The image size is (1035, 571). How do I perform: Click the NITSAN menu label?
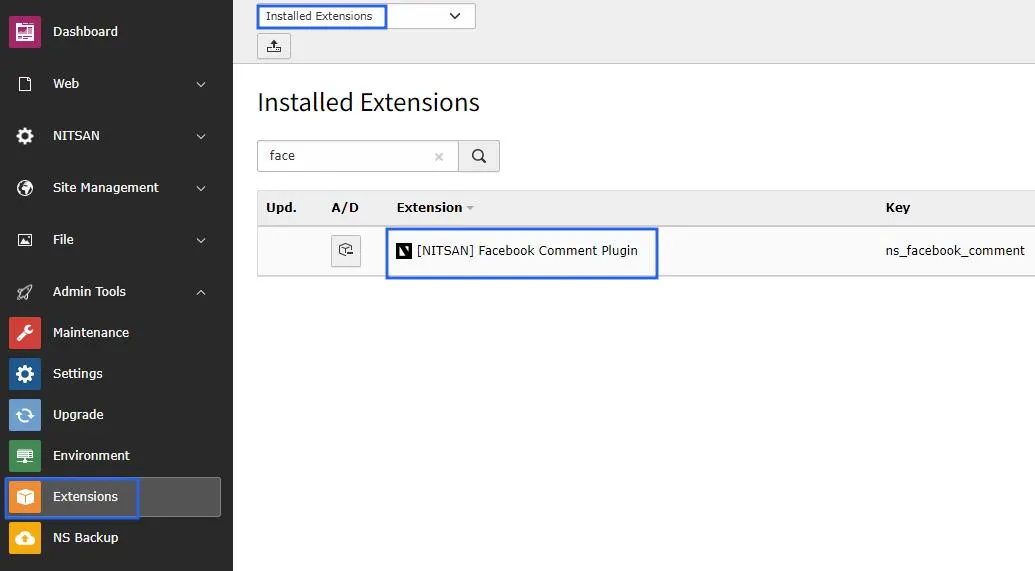coord(77,135)
